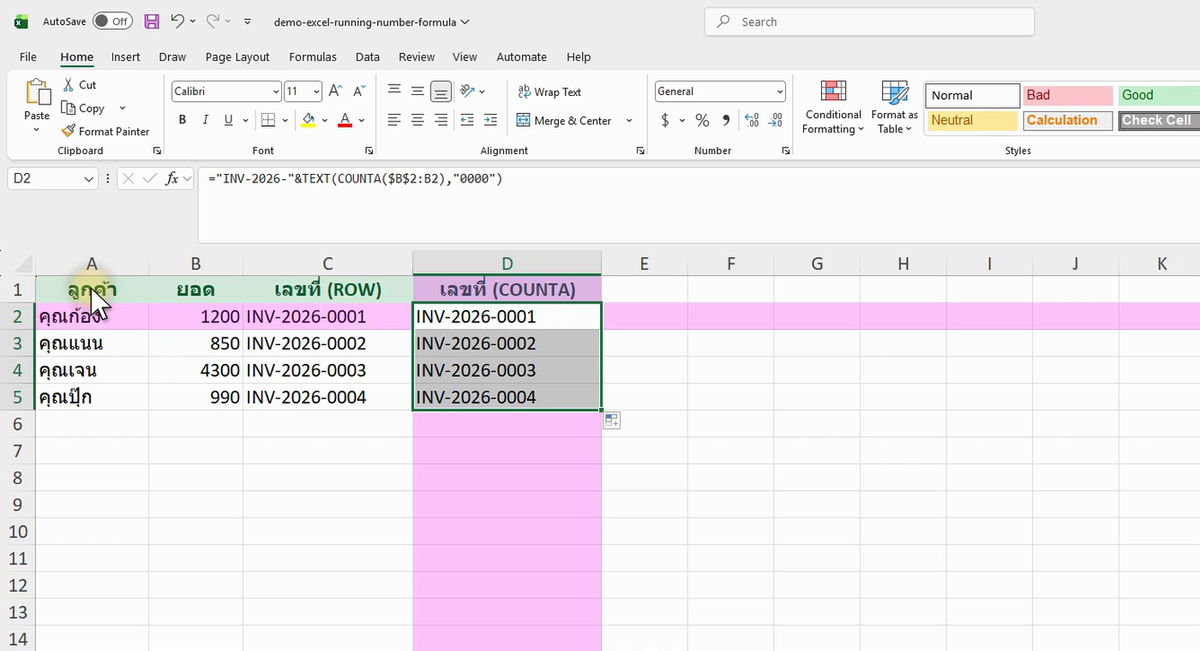Switch to the Insert tab
Screen dimensions: 1200x651
click(125, 57)
